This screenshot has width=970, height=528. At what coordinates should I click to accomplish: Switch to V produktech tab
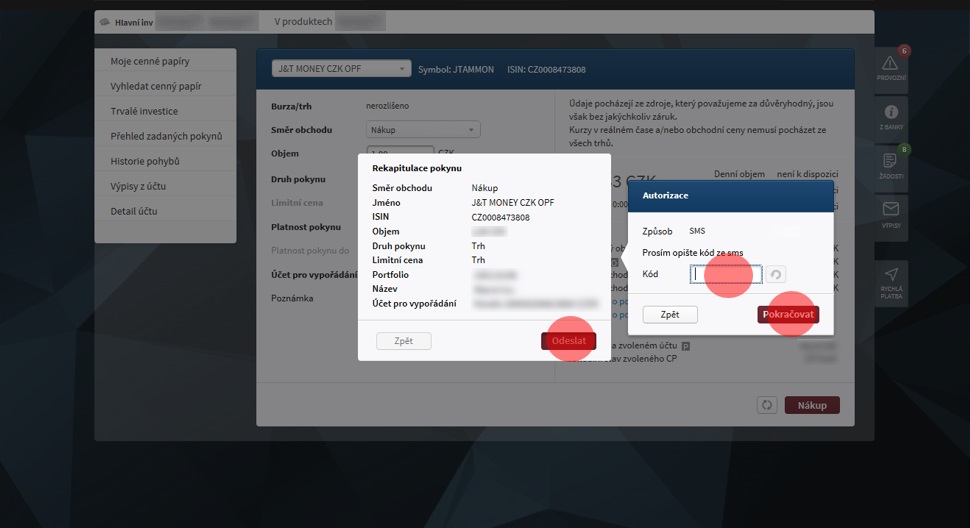pos(303,22)
